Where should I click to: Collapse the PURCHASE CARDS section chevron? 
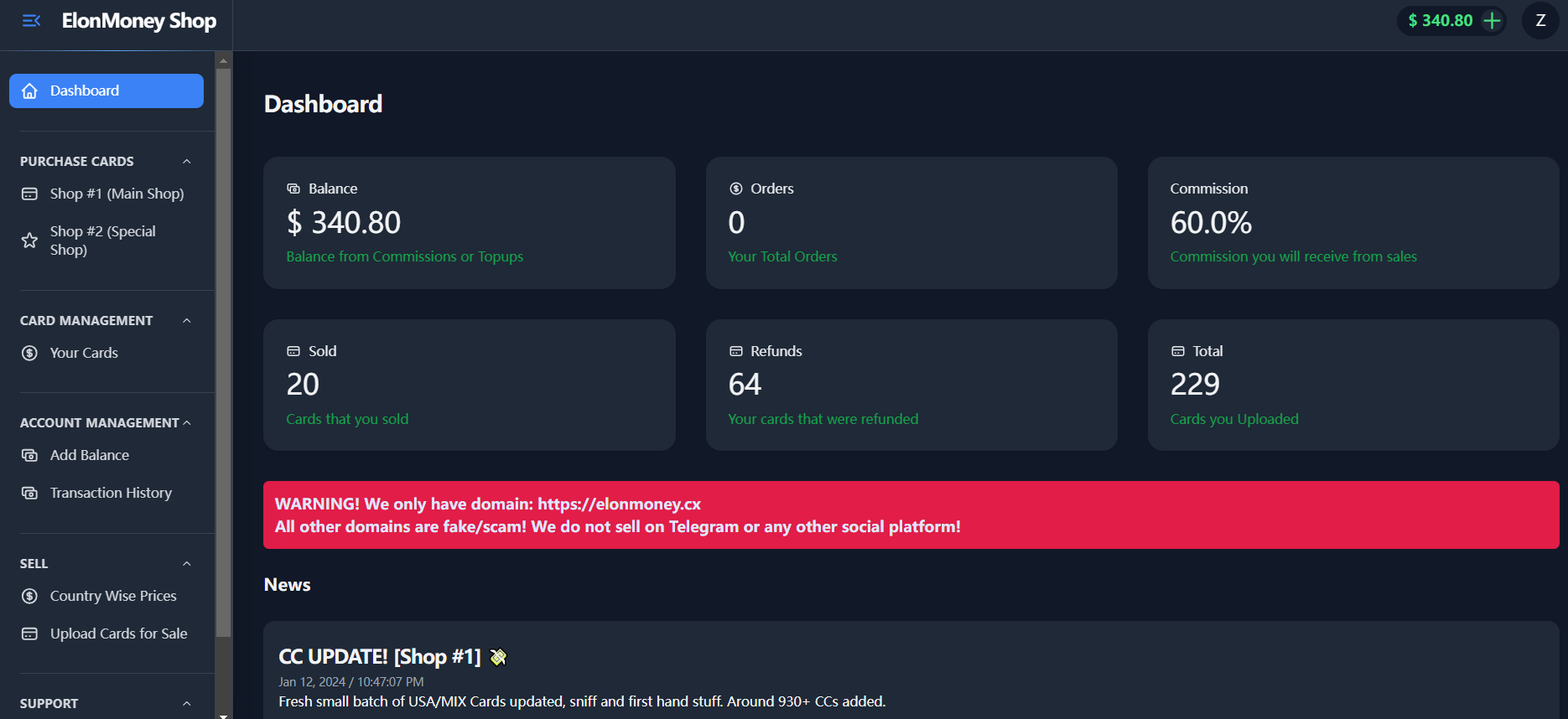pyautogui.click(x=187, y=161)
